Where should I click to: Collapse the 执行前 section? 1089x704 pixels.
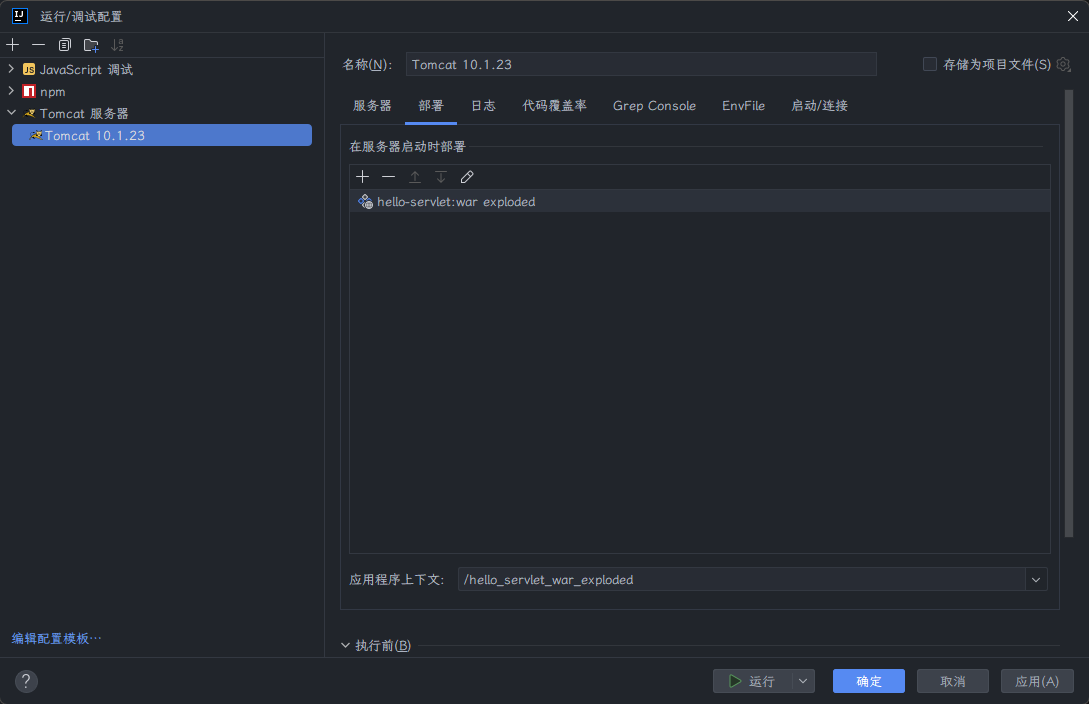pos(345,646)
